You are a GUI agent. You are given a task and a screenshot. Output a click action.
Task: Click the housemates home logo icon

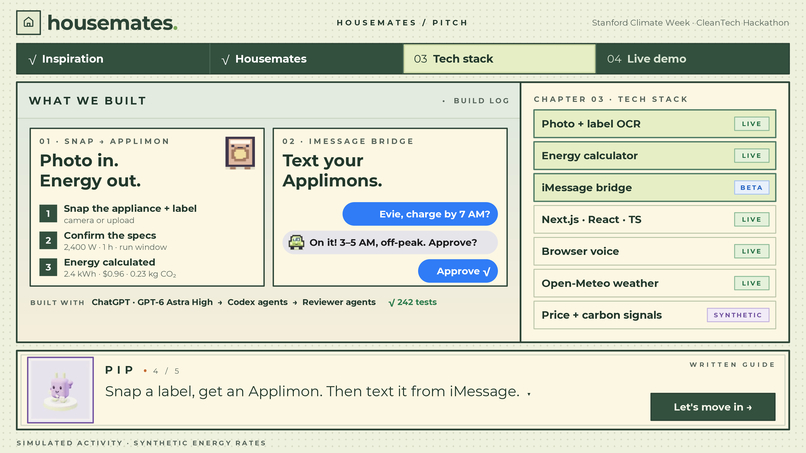(28, 23)
